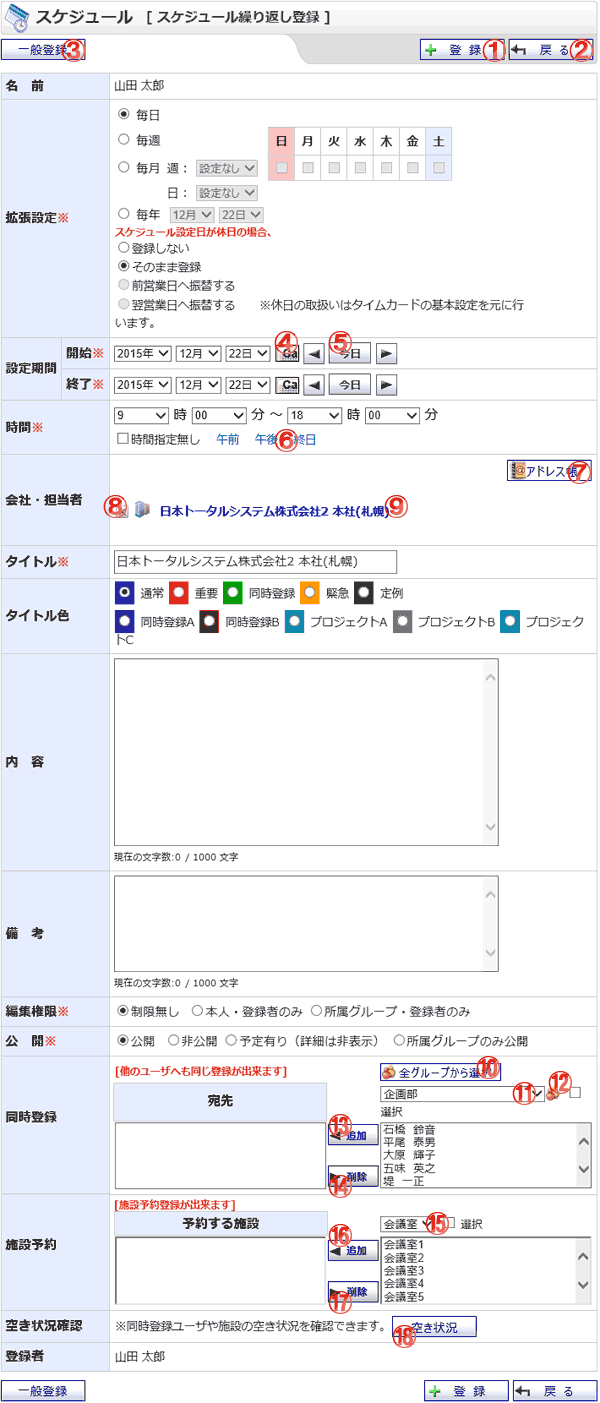Open the start hour dropdown showing 9
The image size is (600, 1403).
point(141,414)
